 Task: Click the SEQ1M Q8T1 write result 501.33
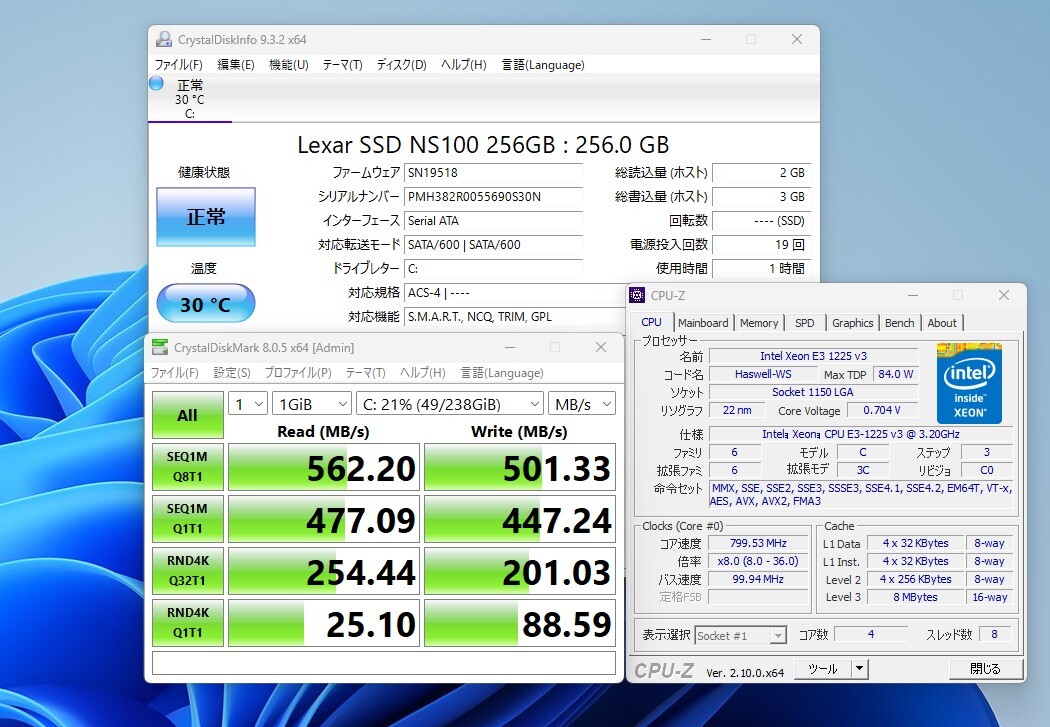[520, 467]
